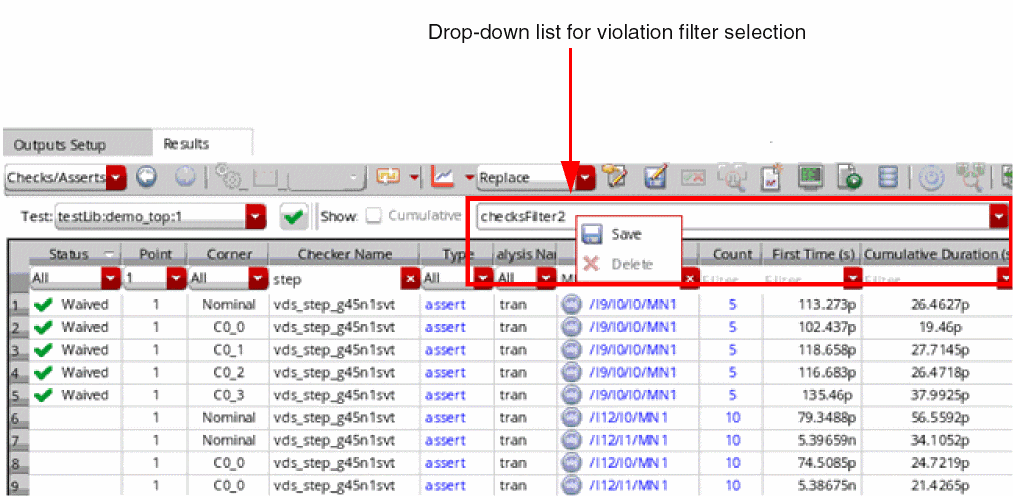
Task: Open the arrow beside the orange re-evaluate icon
Action: 414,176
